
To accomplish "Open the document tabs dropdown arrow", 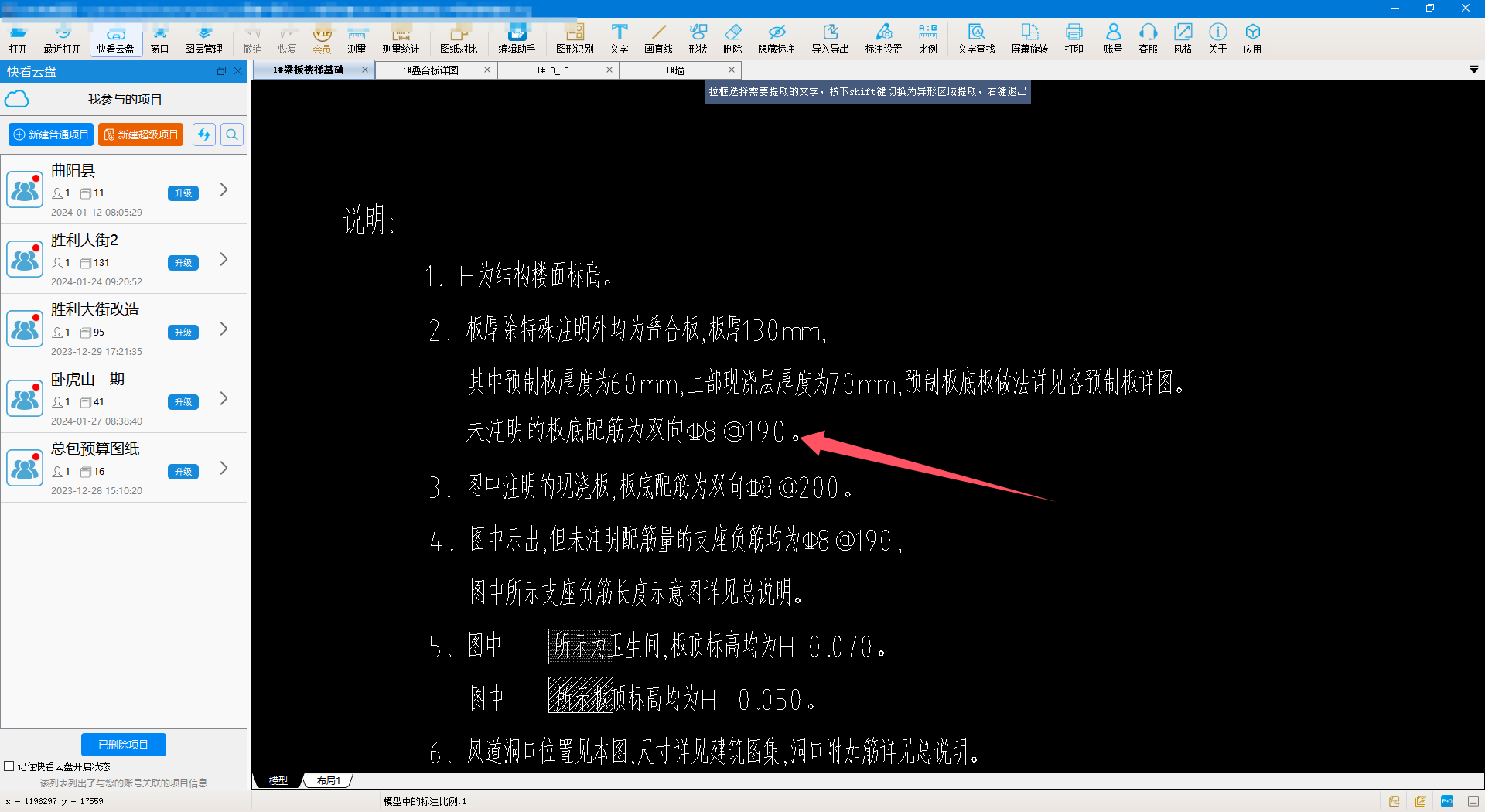I will click(x=1473, y=70).
